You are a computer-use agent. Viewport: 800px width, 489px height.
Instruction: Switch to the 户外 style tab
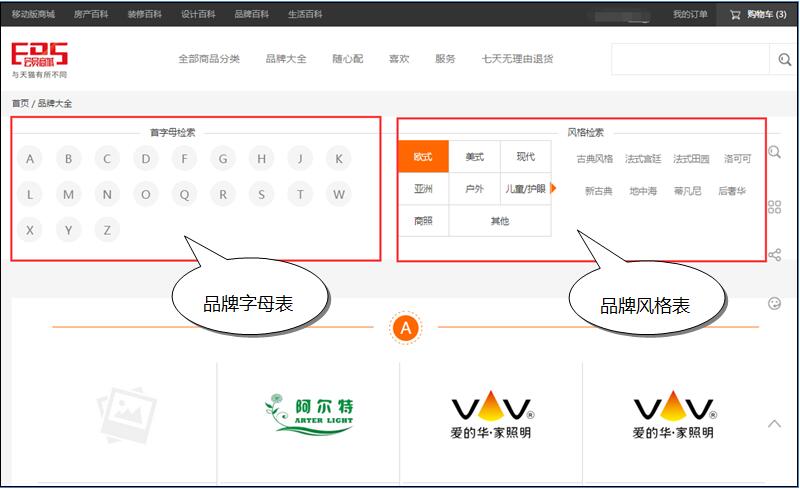click(474, 189)
